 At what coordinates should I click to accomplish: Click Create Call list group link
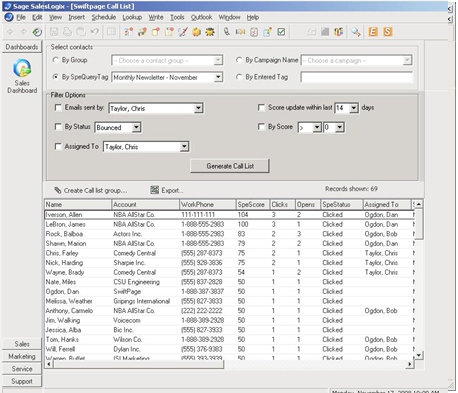tap(95, 191)
